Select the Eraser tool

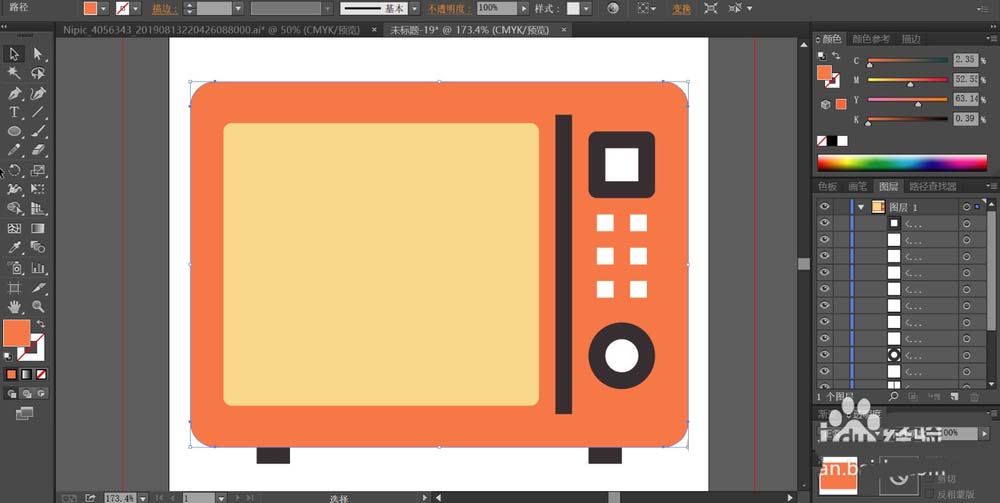tap(38, 150)
